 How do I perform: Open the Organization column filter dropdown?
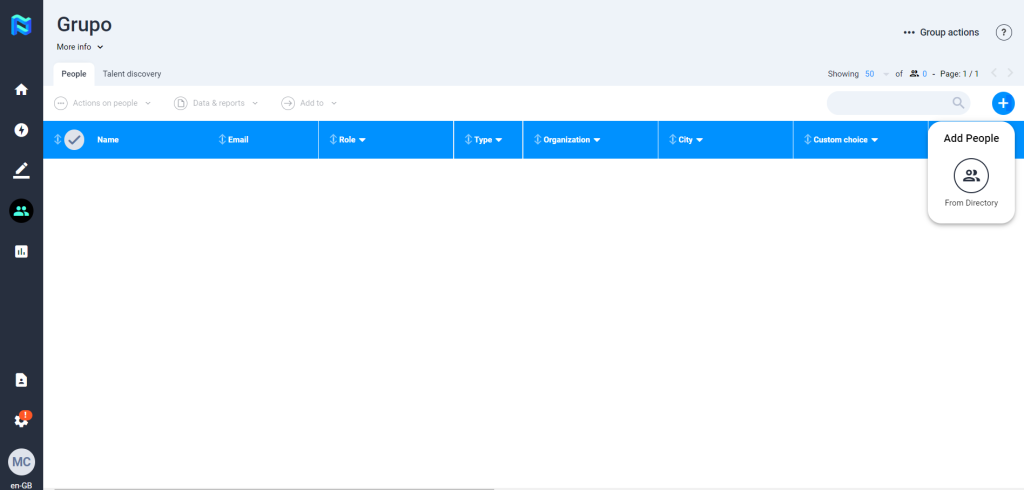pyautogui.click(x=597, y=140)
